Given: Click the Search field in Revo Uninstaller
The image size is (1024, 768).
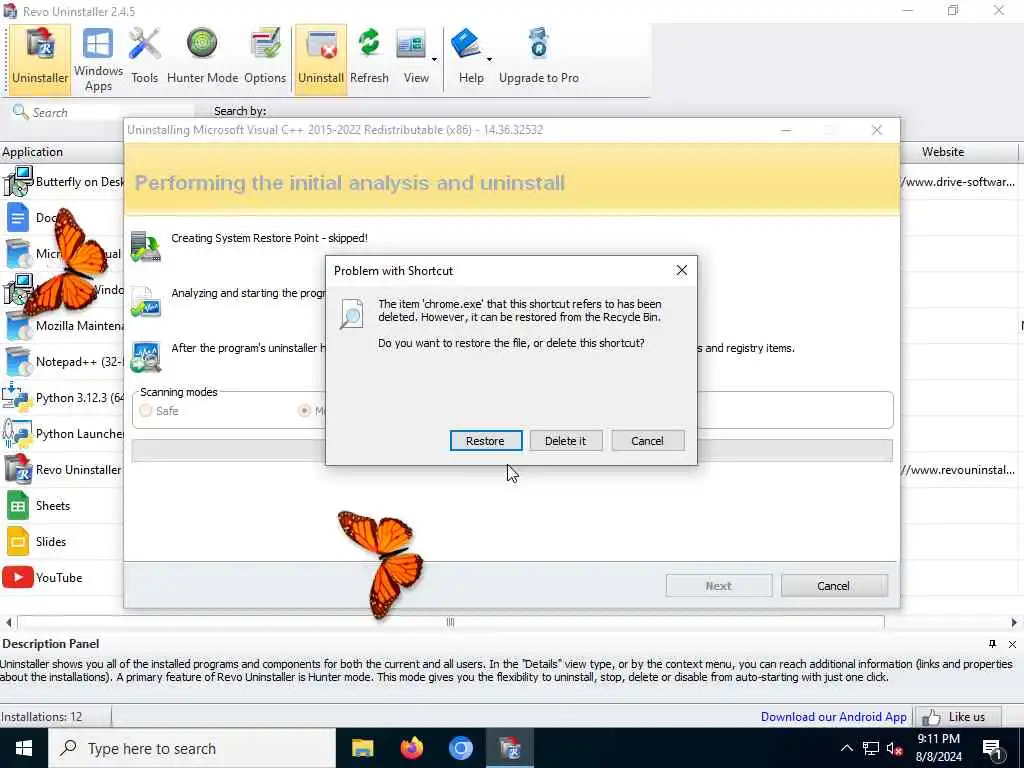Looking at the screenshot, I should 104,112.
